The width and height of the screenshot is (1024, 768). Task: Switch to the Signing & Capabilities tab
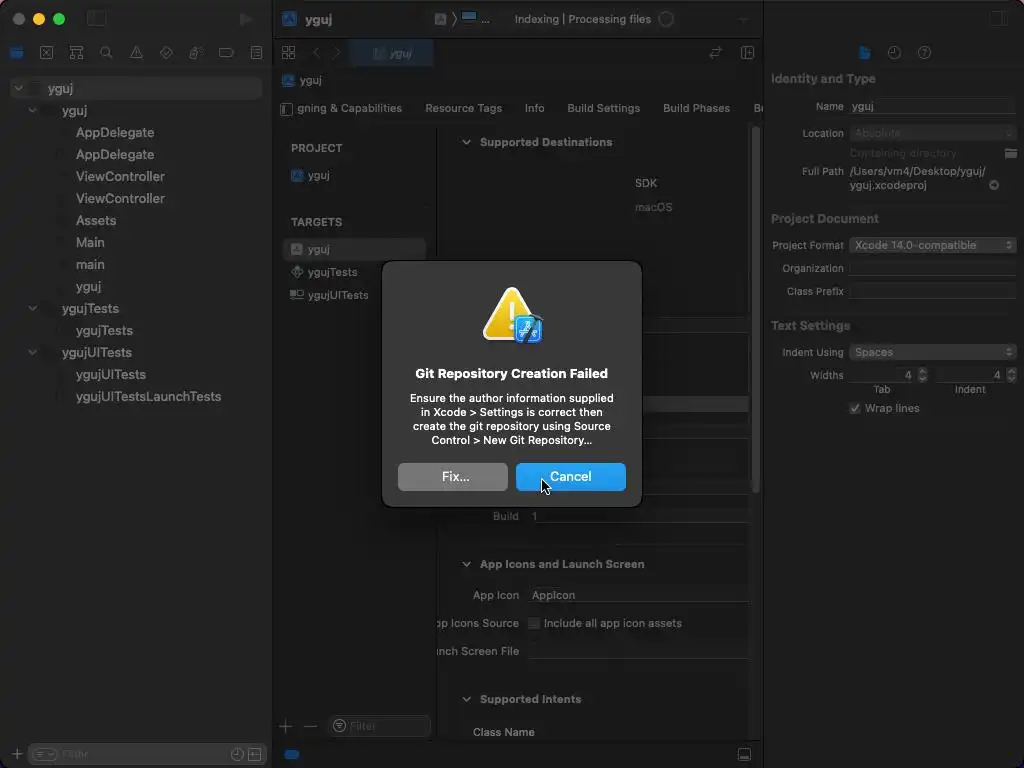pos(349,108)
